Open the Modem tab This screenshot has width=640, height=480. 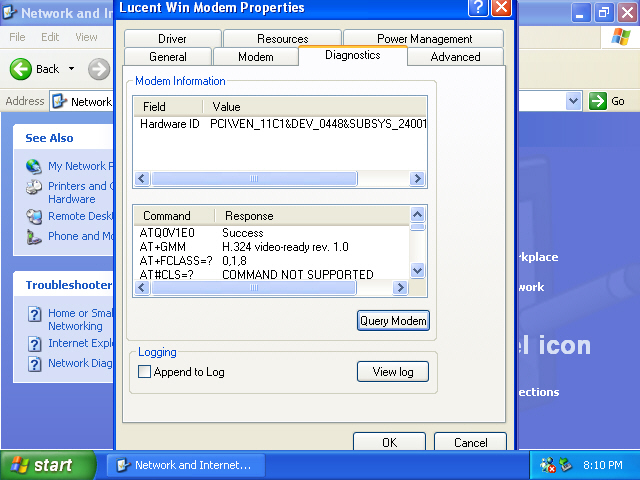click(256, 56)
